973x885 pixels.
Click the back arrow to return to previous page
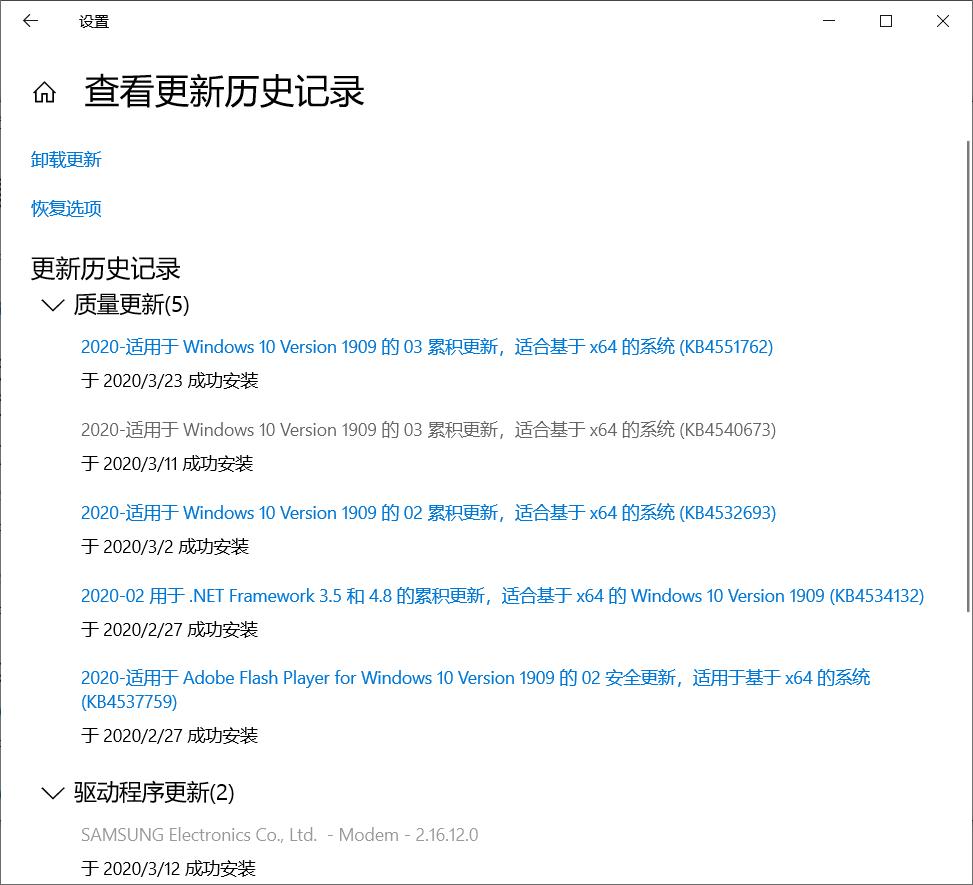click(30, 21)
